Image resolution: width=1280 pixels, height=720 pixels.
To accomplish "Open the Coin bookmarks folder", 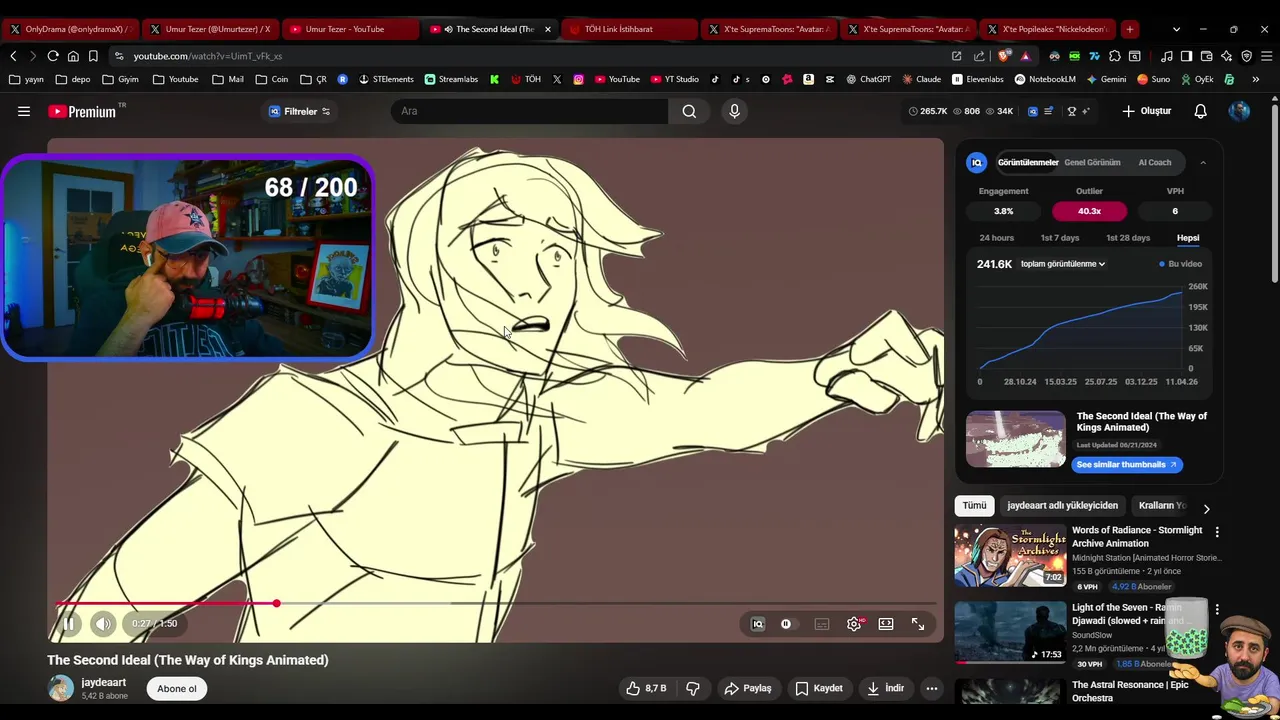I will (272, 79).
